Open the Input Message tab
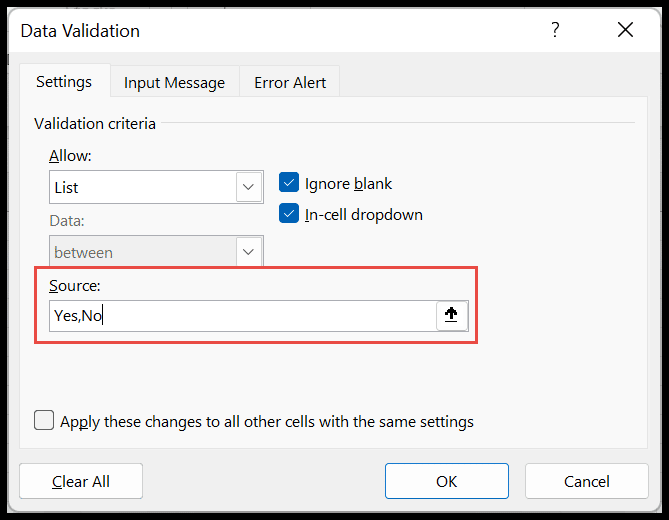The image size is (669, 520). [x=174, y=83]
